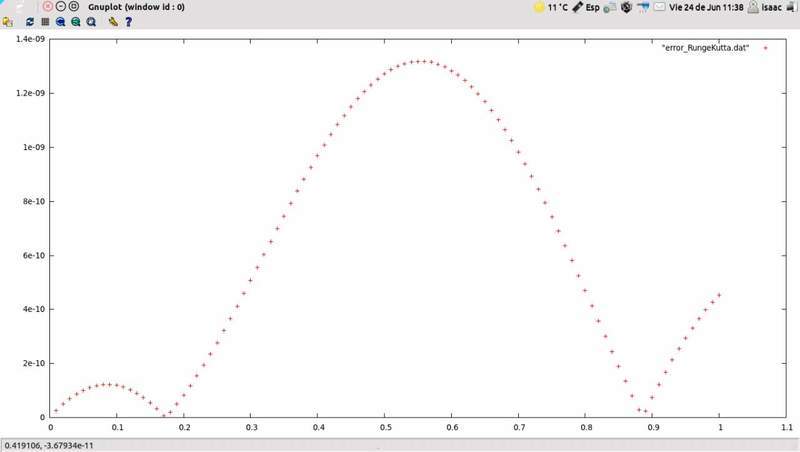Image resolution: width=800 pixels, height=452 pixels.
Task: Autoscale the plot with magnifier icon
Action: [91, 21]
